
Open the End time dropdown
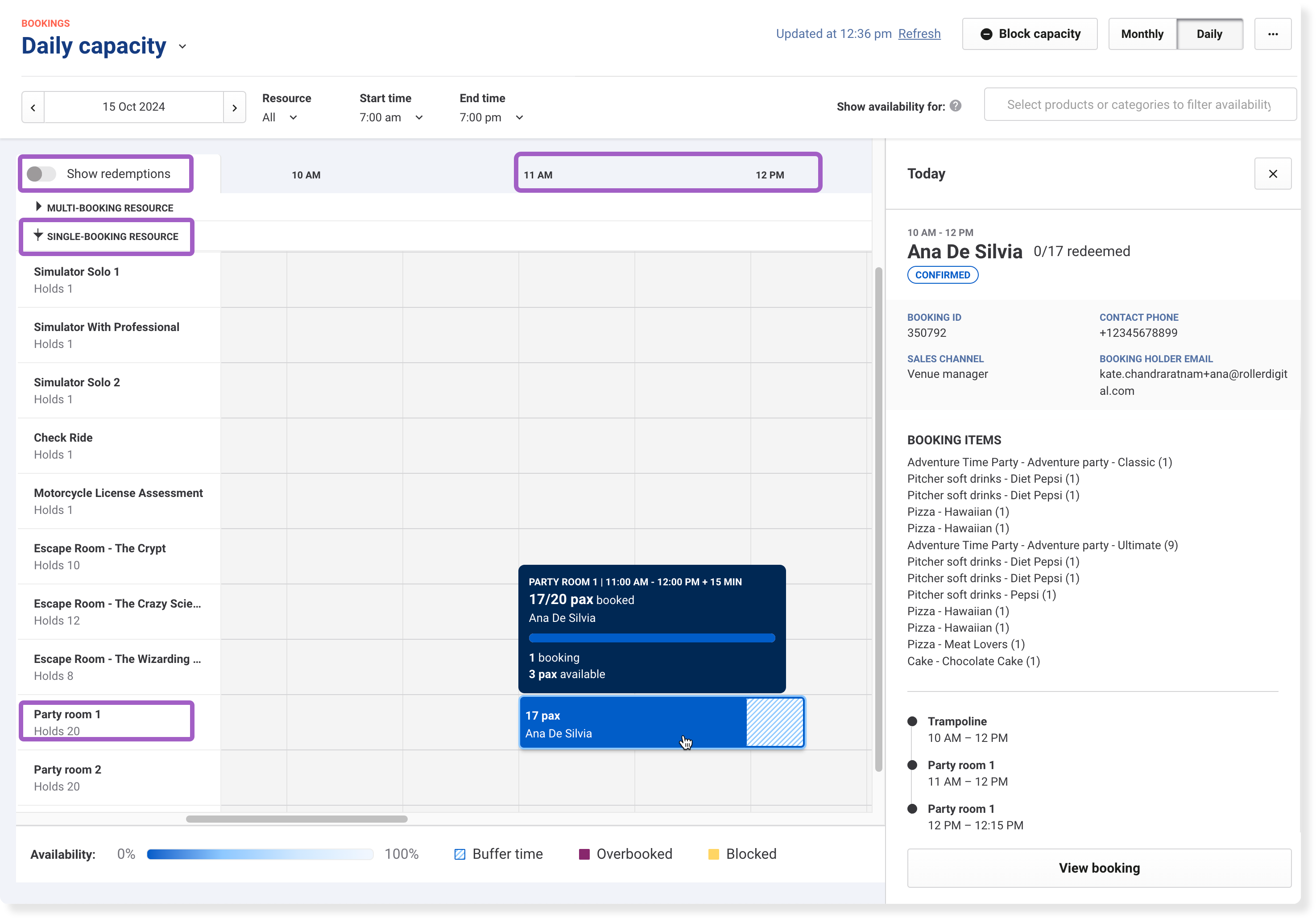[x=491, y=117]
